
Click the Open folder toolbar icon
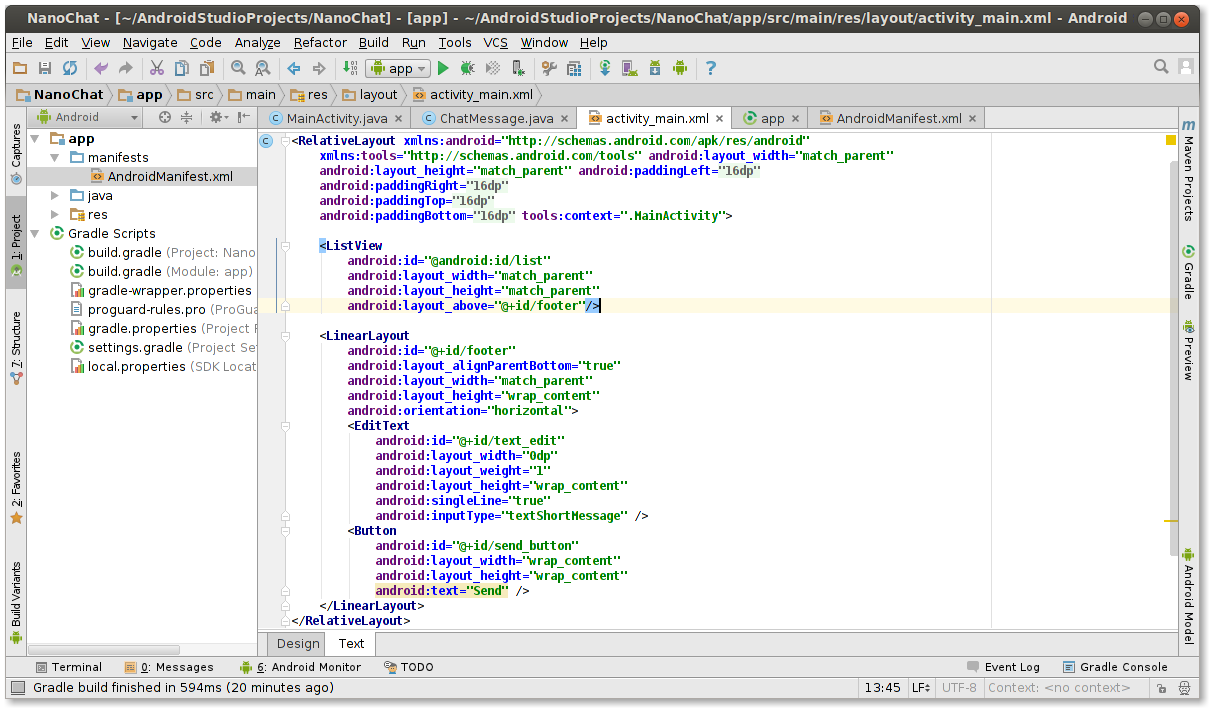pyautogui.click(x=20, y=68)
